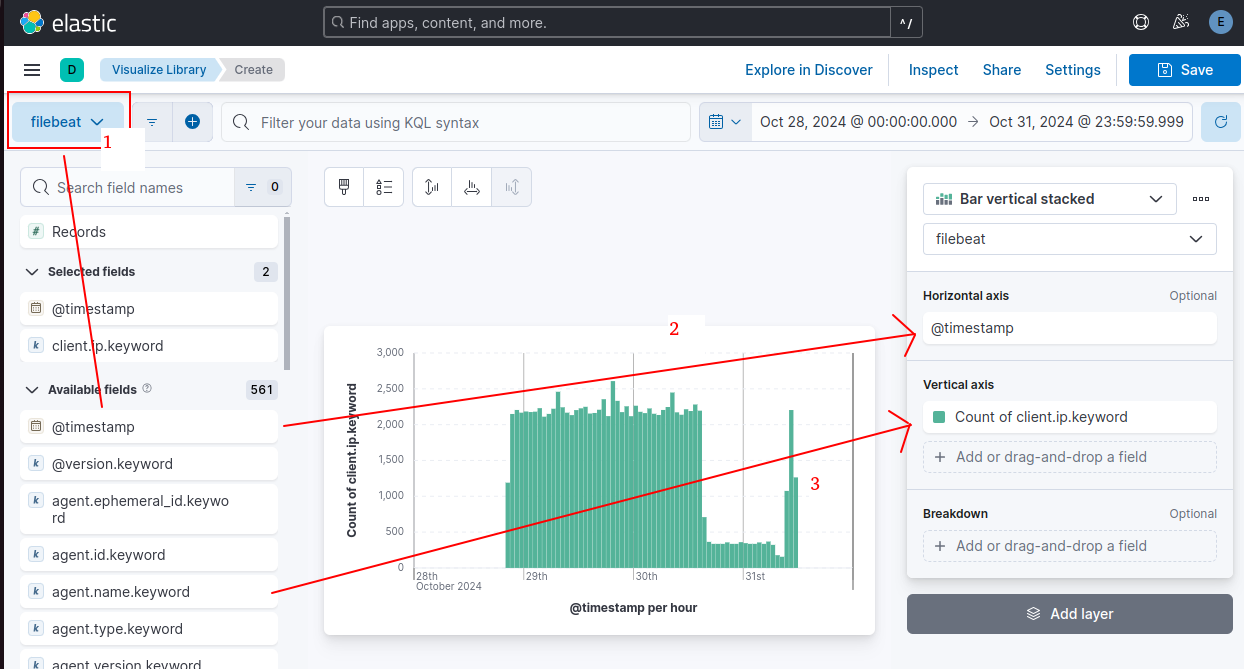The image size is (1244, 669).
Task: Open the field type filter button
Action: (x=263, y=187)
